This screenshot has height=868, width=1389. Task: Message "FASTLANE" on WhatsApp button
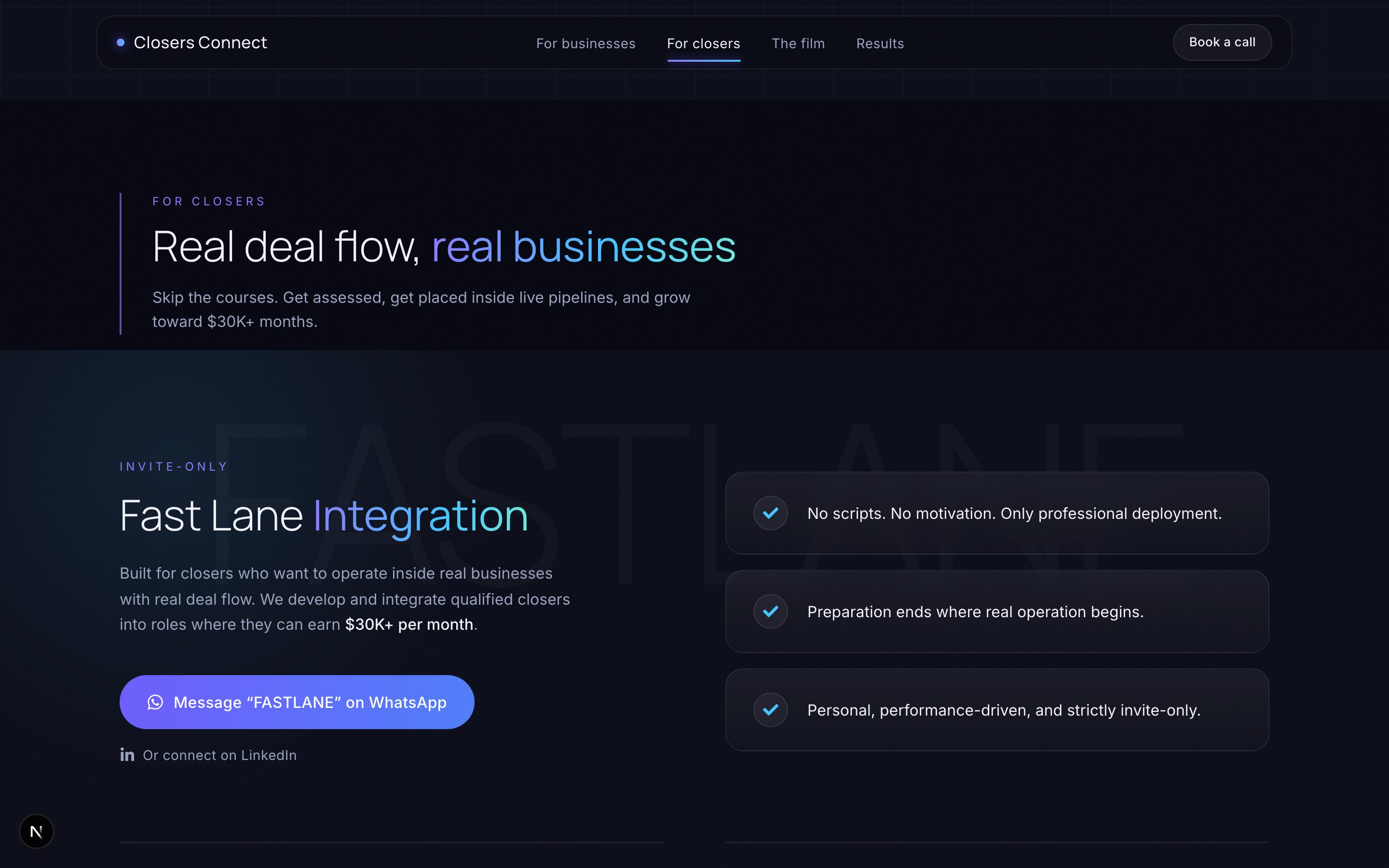coord(297,702)
